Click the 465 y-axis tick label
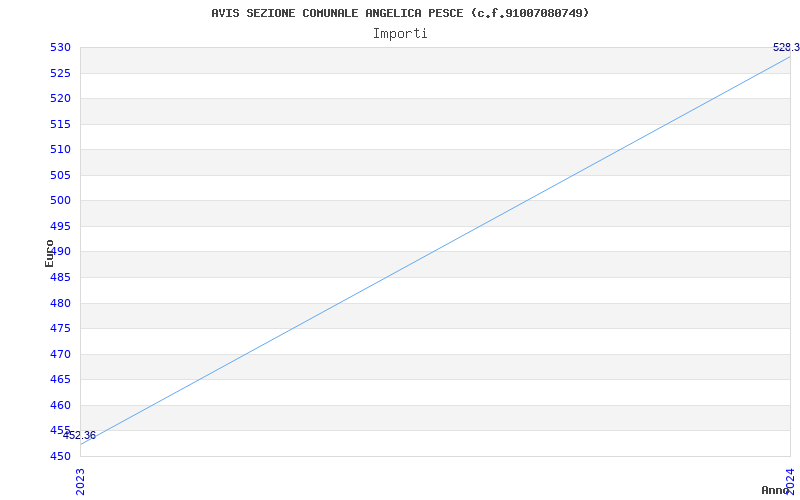 pyautogui.click(x=60, y=380)
